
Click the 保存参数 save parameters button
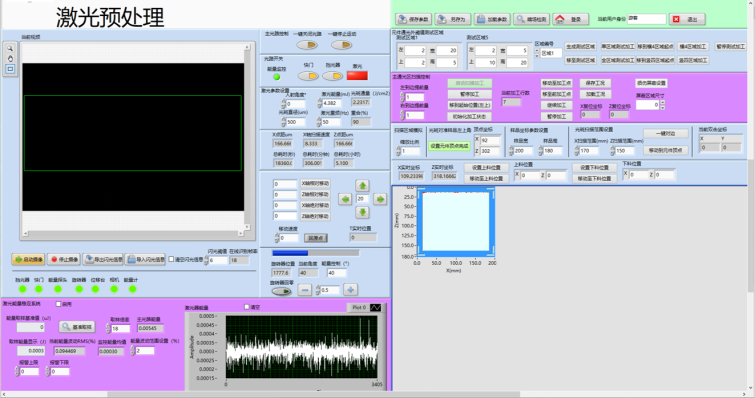point(413,19)
